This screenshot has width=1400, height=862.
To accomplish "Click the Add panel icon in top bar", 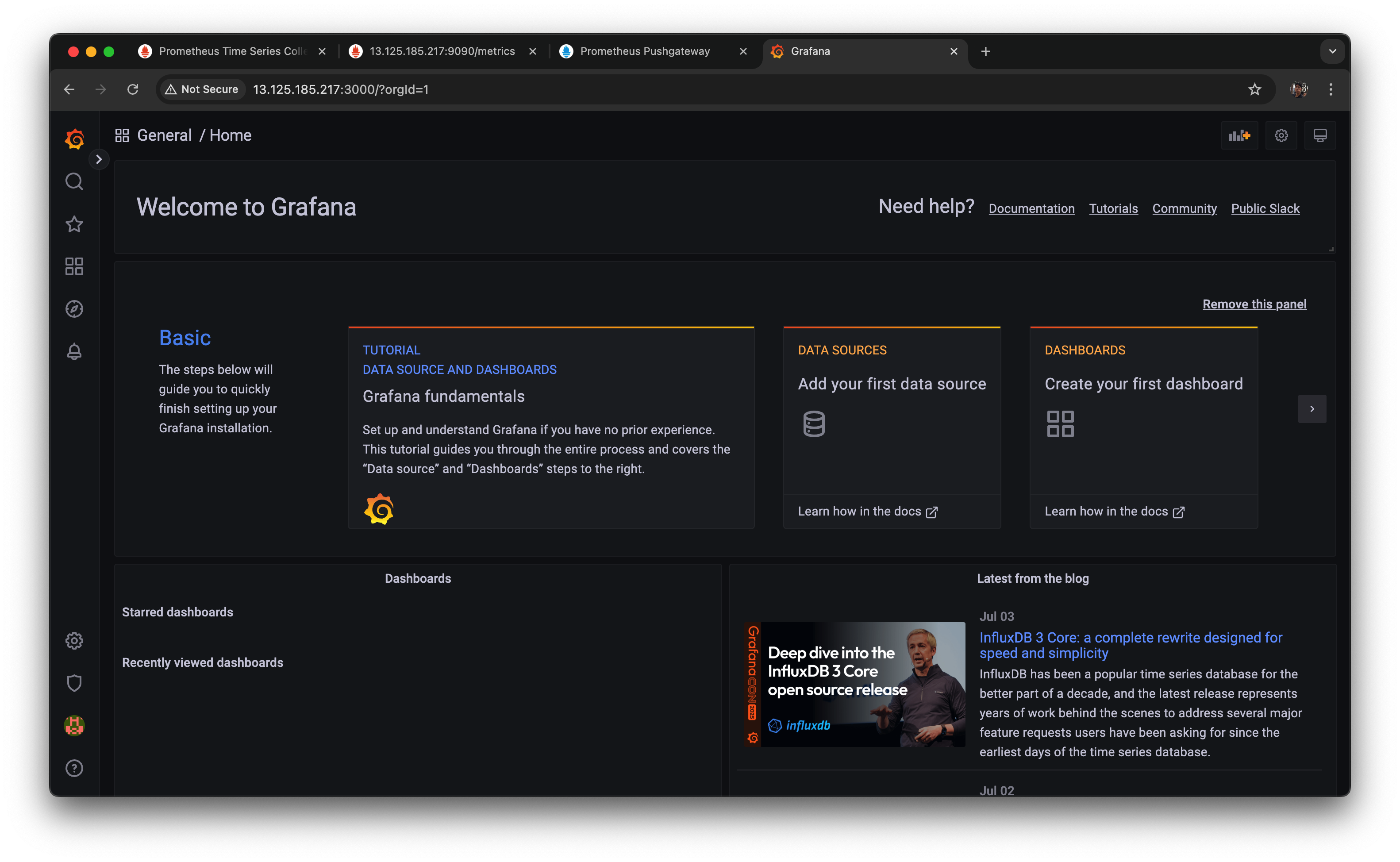I will 1239,136.
